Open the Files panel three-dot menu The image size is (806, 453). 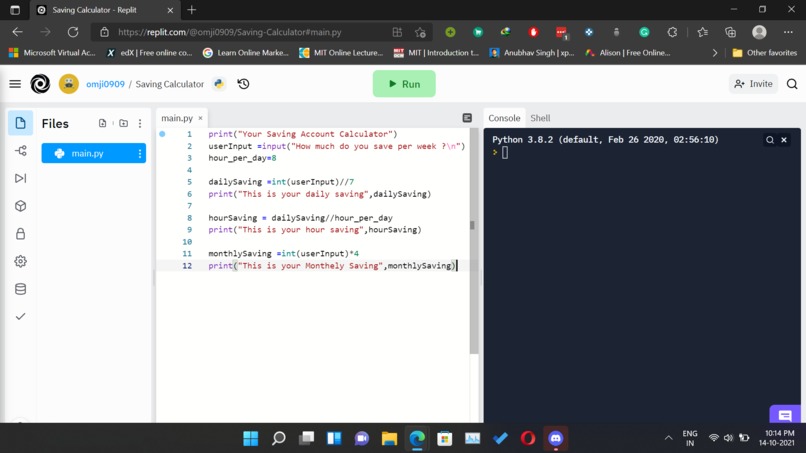[x=140, y=123]
